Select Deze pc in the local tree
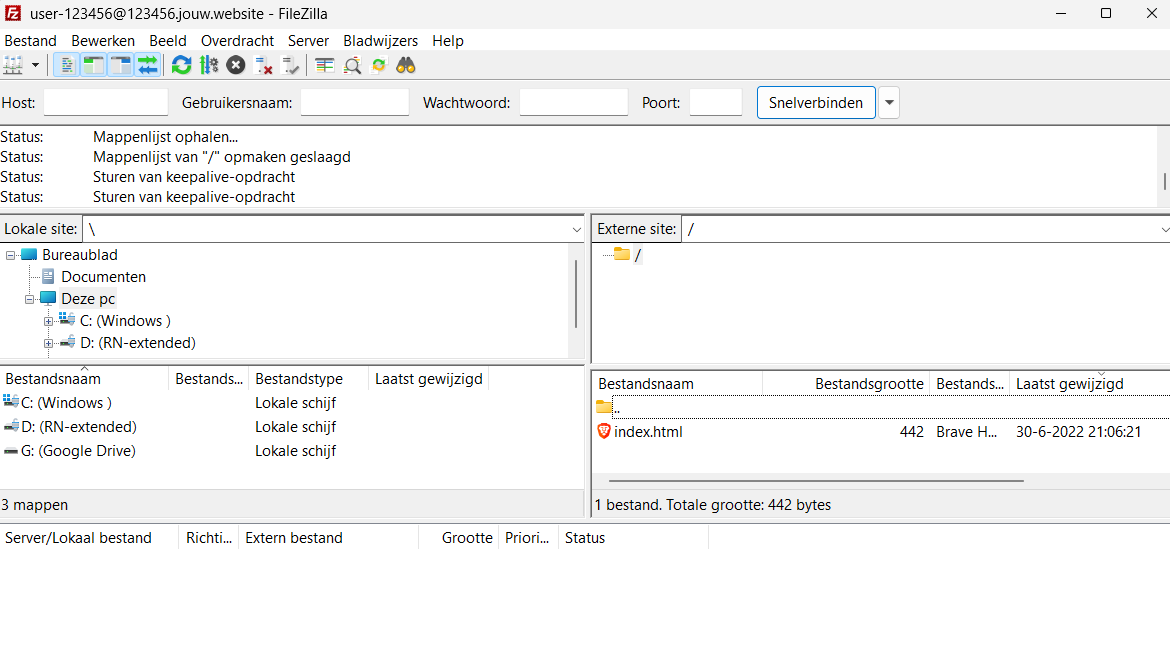This screenshot has height=645, width=1170. pos(88,299)
